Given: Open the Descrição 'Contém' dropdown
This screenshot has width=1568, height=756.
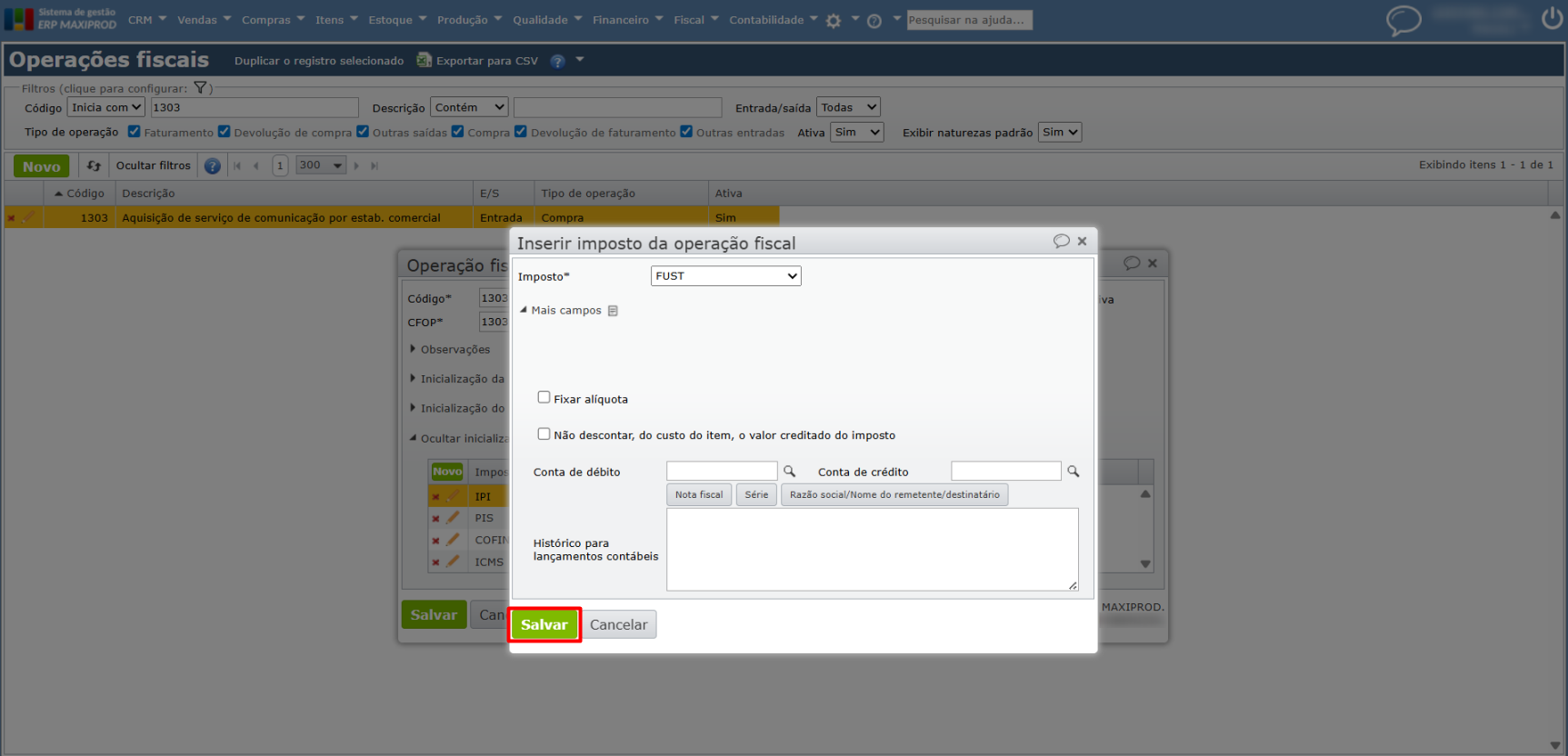Looking at the screenshot, I should pos(469,107).
